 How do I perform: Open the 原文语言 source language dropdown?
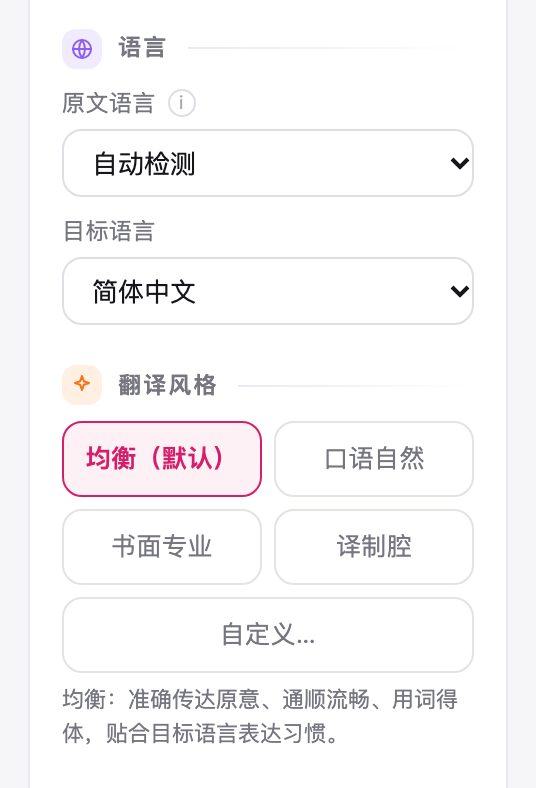tap(268, 163)
